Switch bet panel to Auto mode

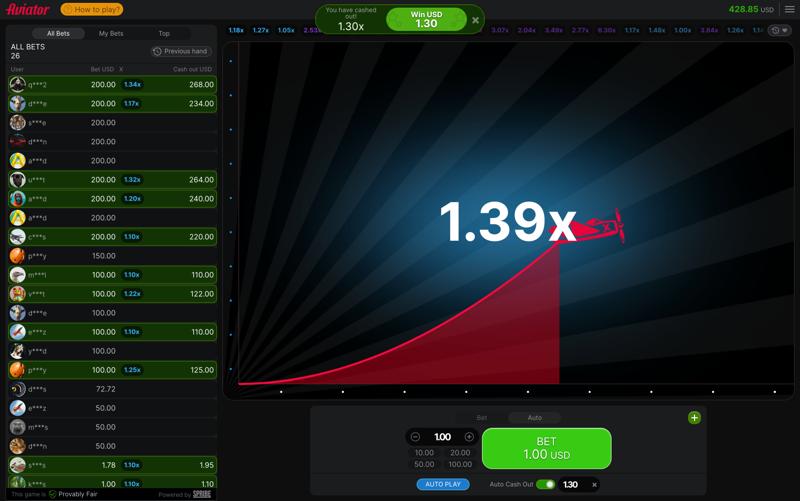click(x=535, y=417)
